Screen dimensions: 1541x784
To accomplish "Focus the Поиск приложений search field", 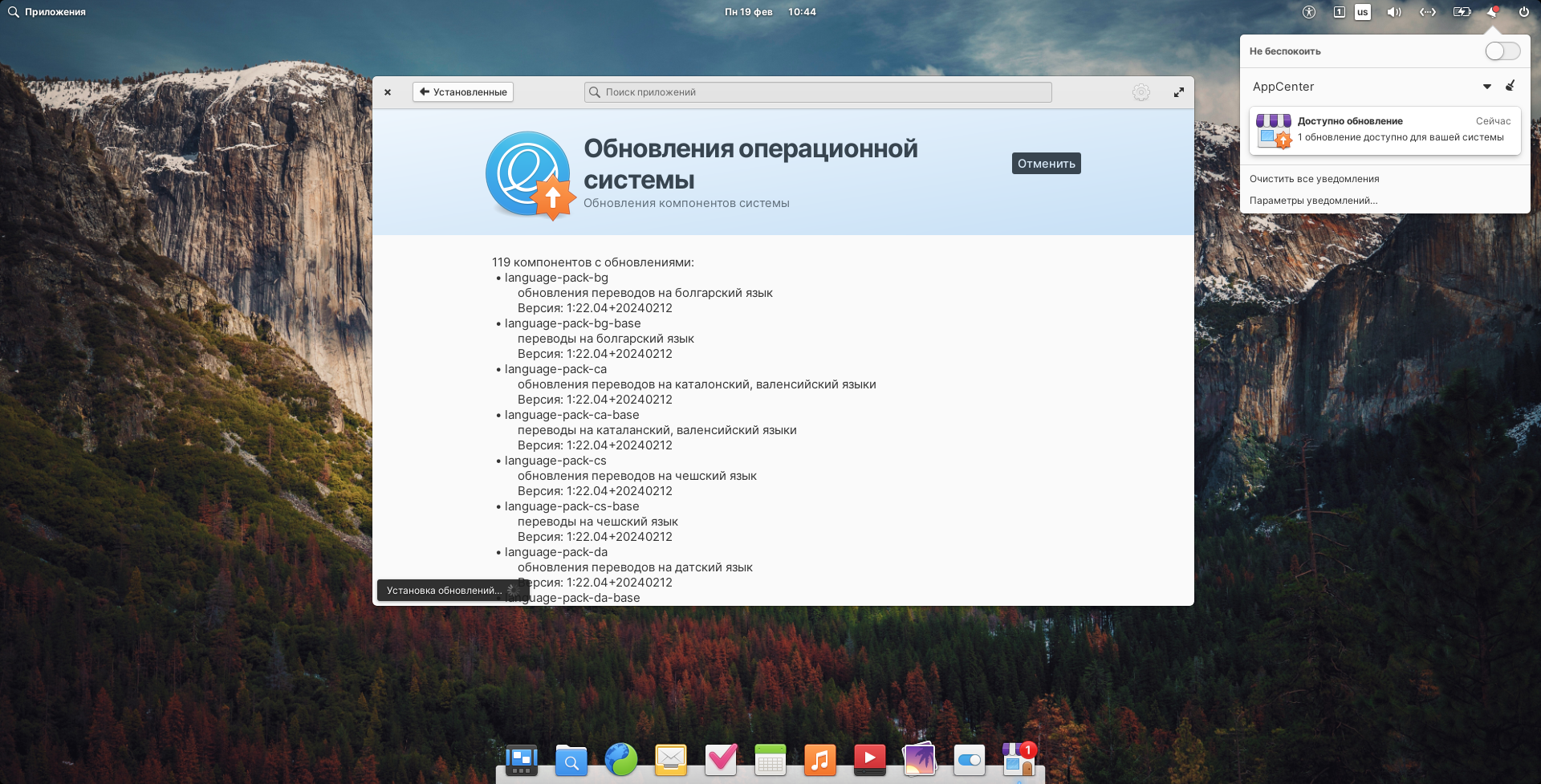I will click(x=818, y=92).
